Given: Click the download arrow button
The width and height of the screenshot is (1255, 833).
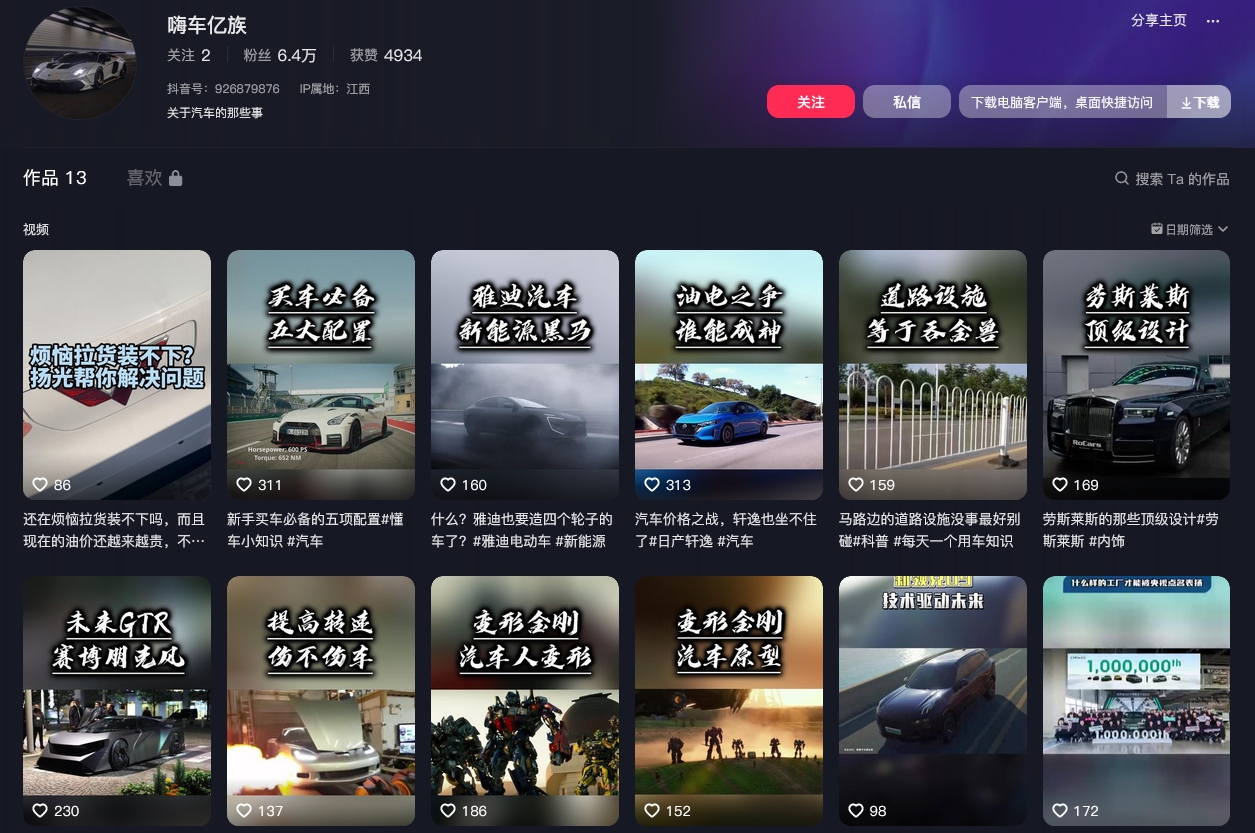Looking at the screenshot, I should [x=1199, y=102].
